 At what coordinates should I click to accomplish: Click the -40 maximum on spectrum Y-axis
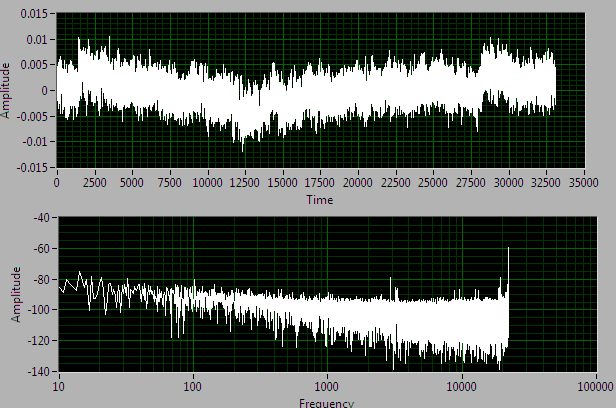point(41,217)
